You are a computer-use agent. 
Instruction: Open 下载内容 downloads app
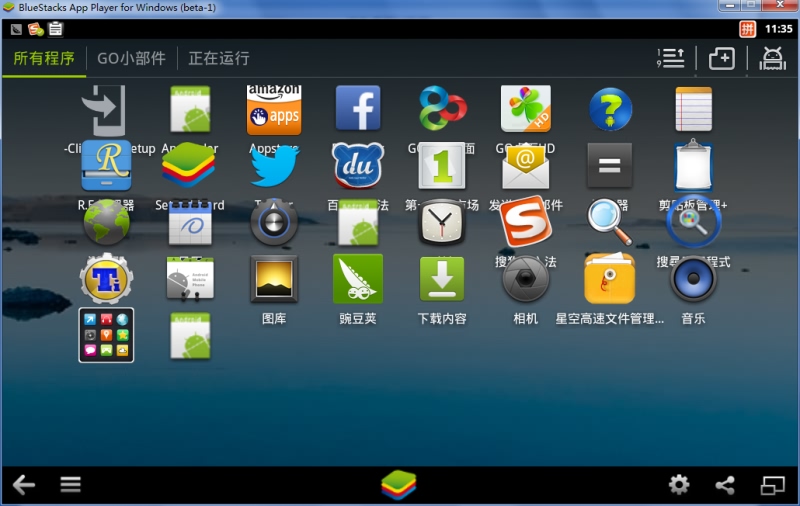pos(442,279)
